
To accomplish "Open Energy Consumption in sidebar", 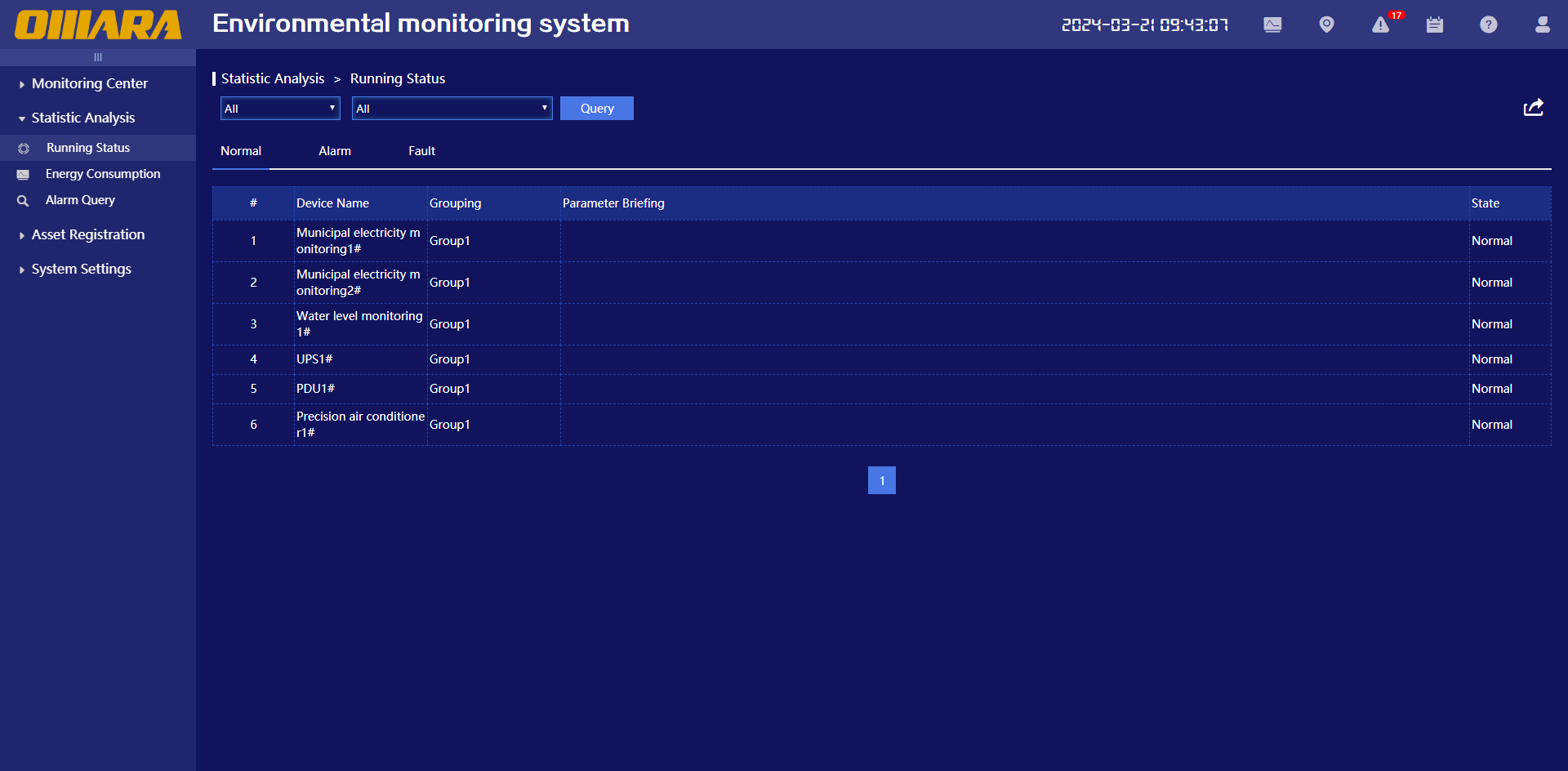I will click(102, 174).
